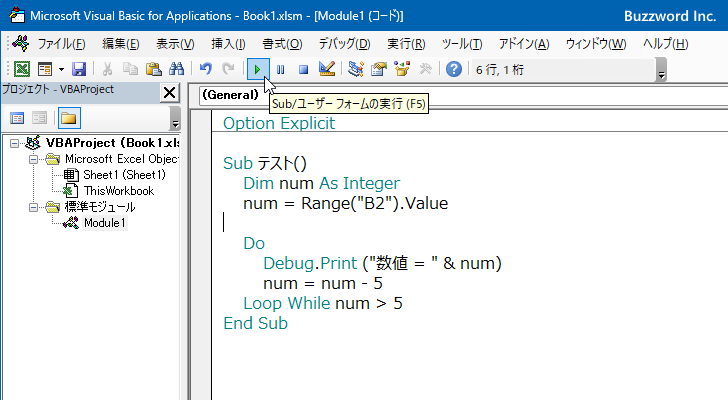Click the Reset stop icon
Viewport: 728px width, 400px height.
pos(303,70)
